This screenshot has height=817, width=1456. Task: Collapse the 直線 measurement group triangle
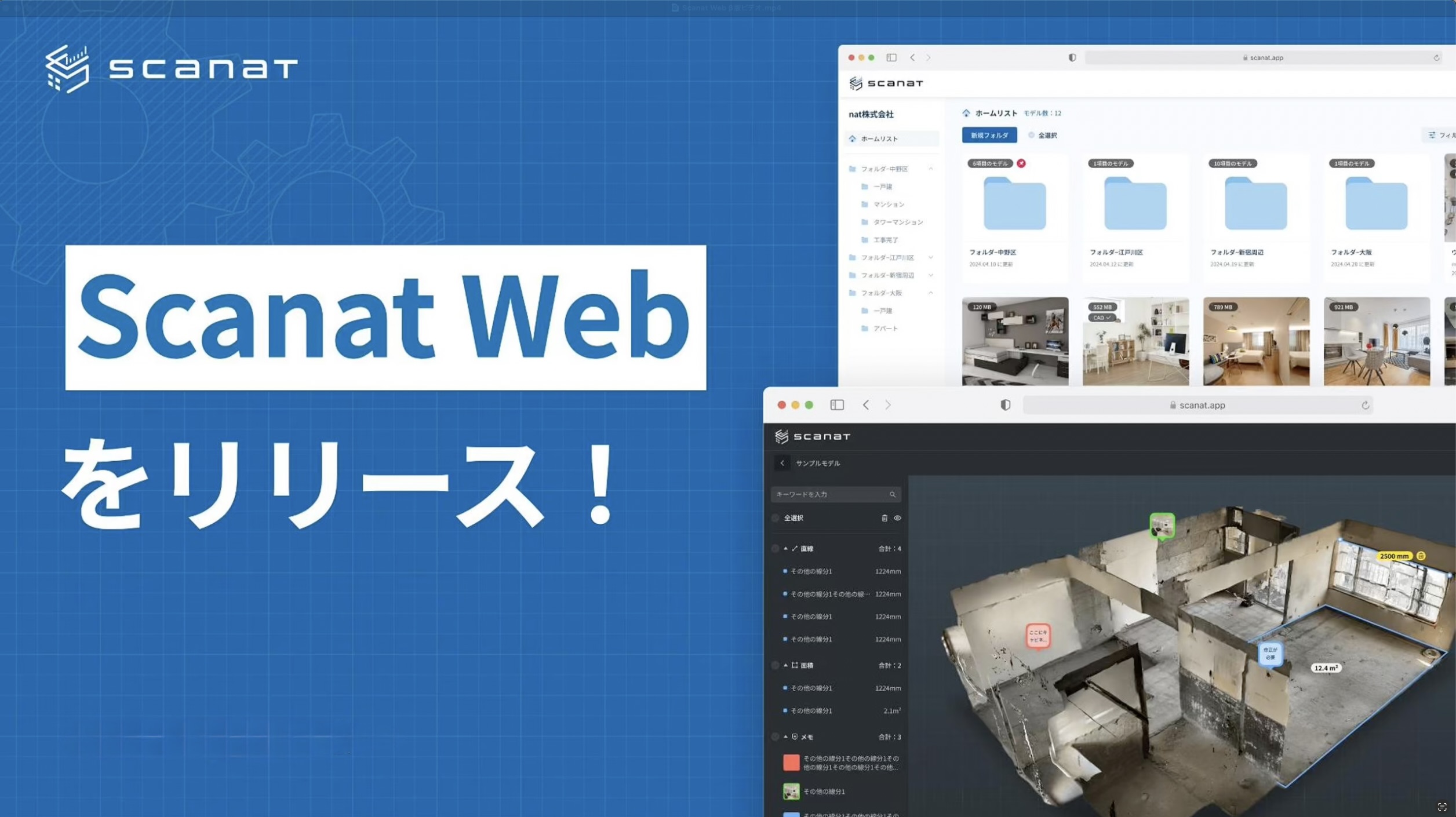[x=785, y=548]
